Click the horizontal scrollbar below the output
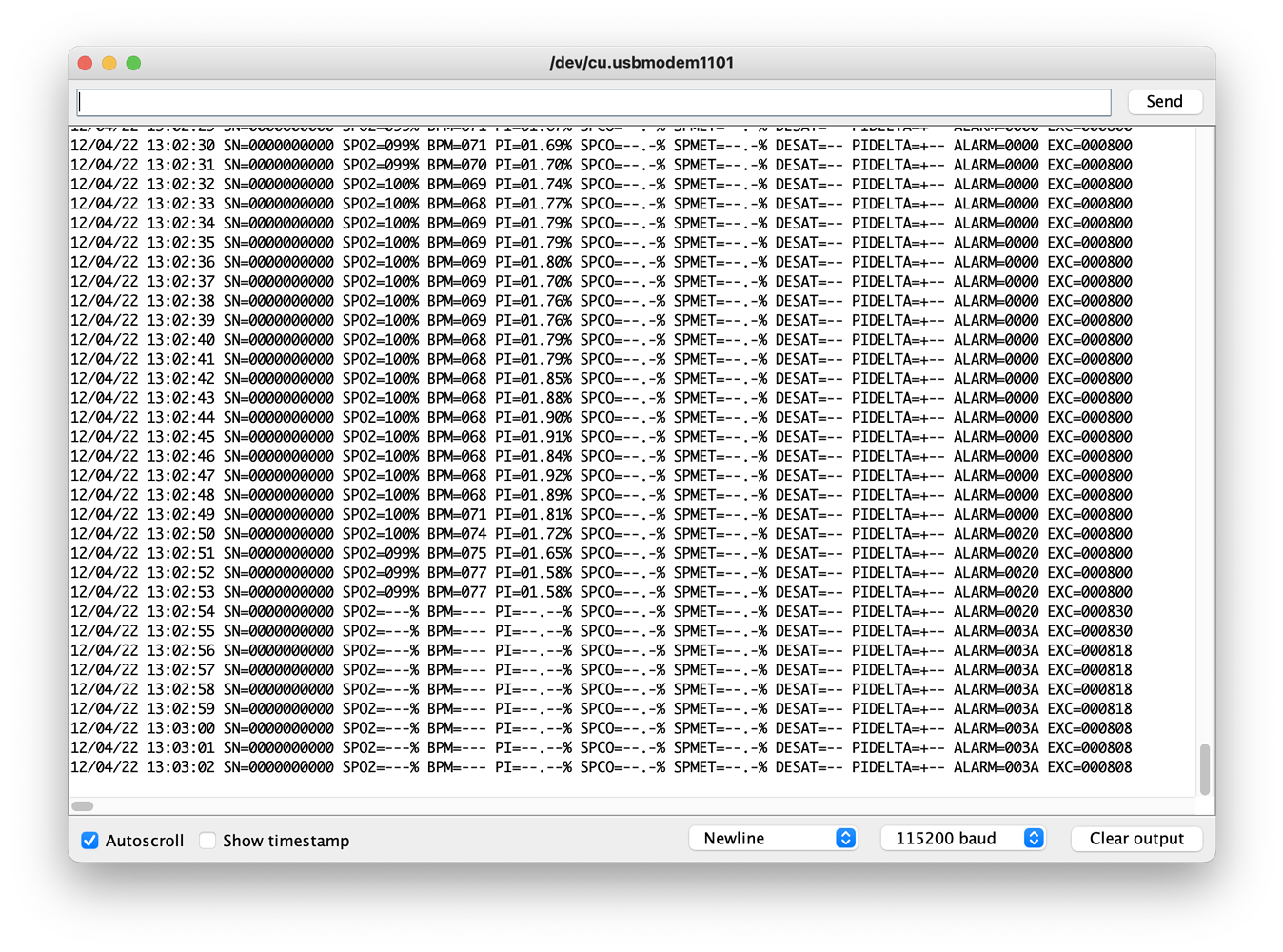 [x=83, y=805]
